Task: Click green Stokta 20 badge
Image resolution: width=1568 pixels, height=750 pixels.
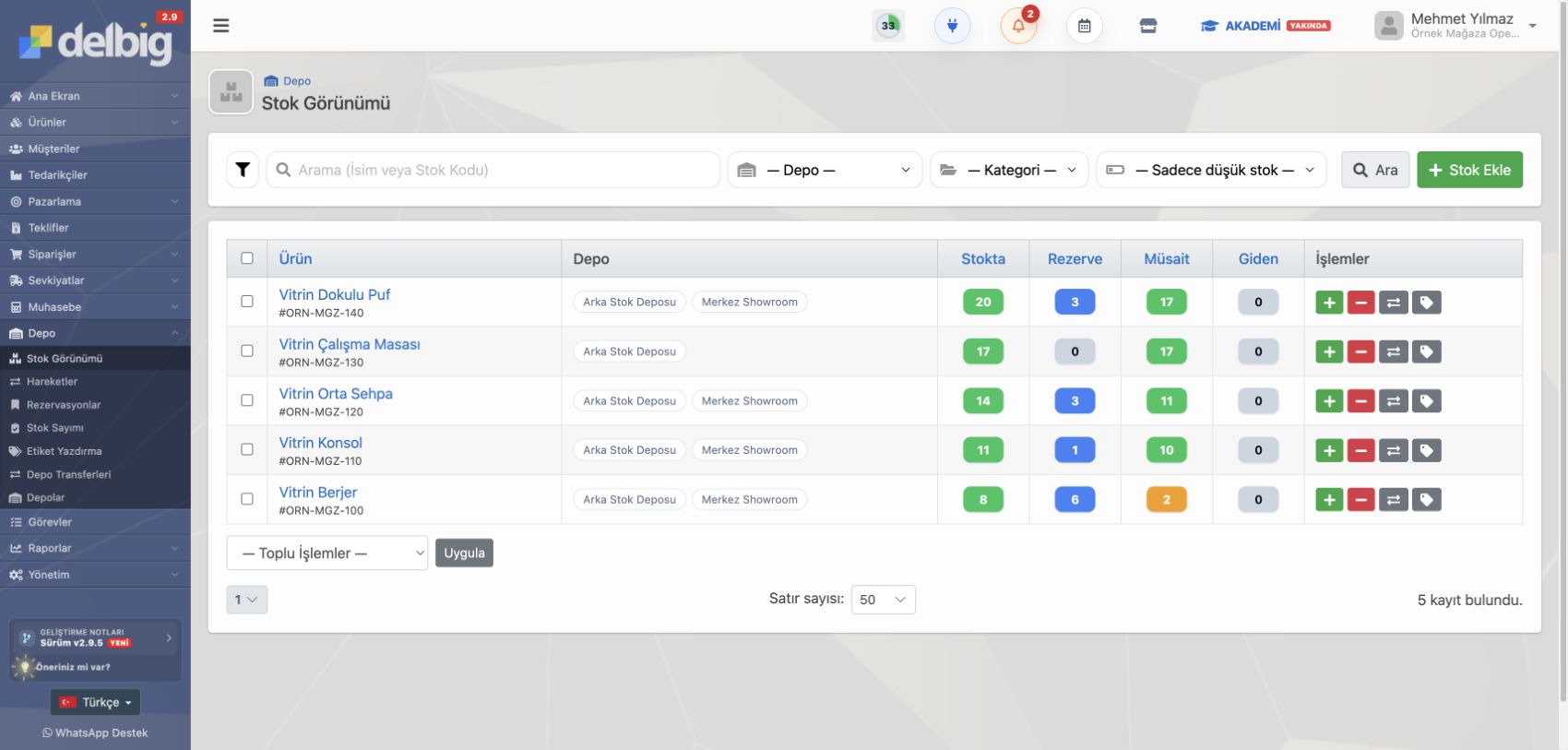Action: (983, 303)
